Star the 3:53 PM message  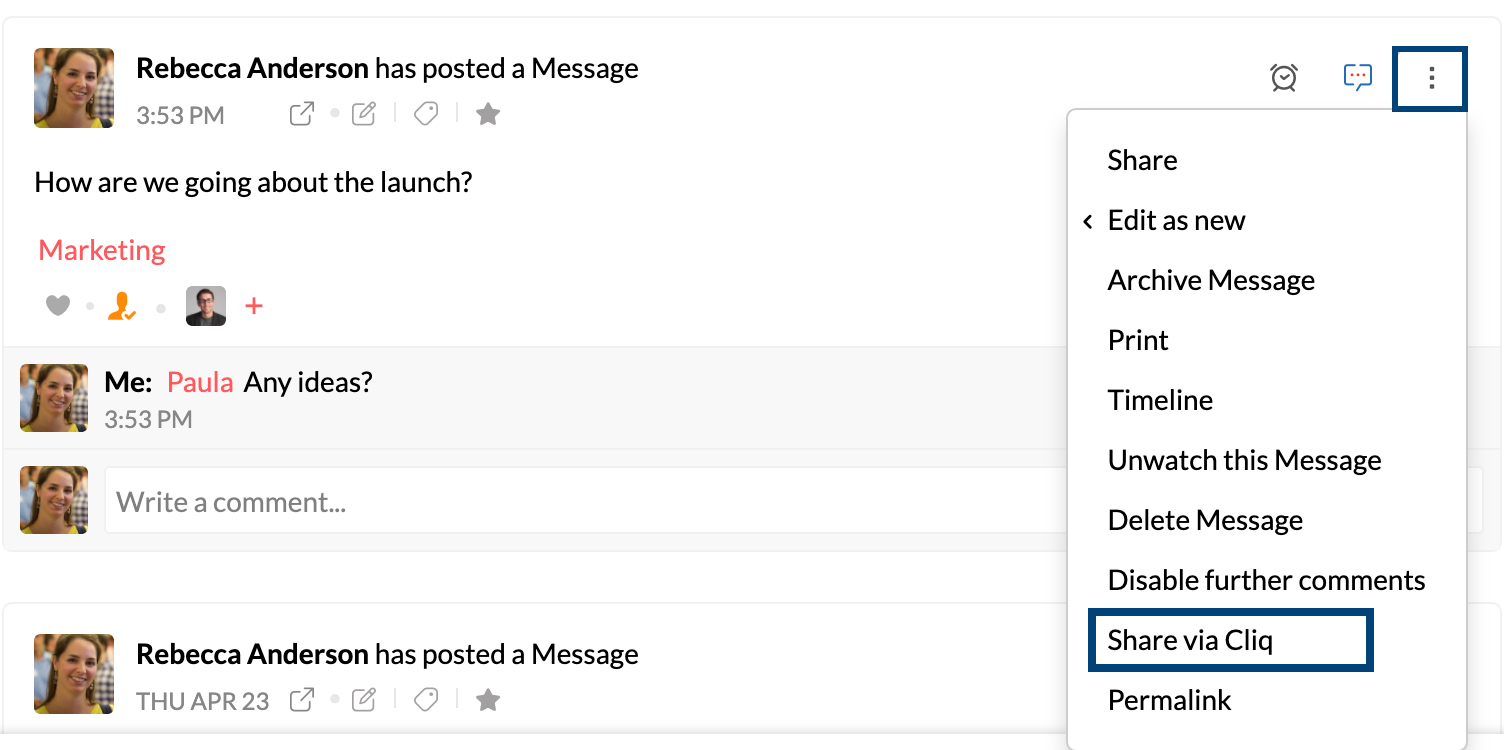488,114
